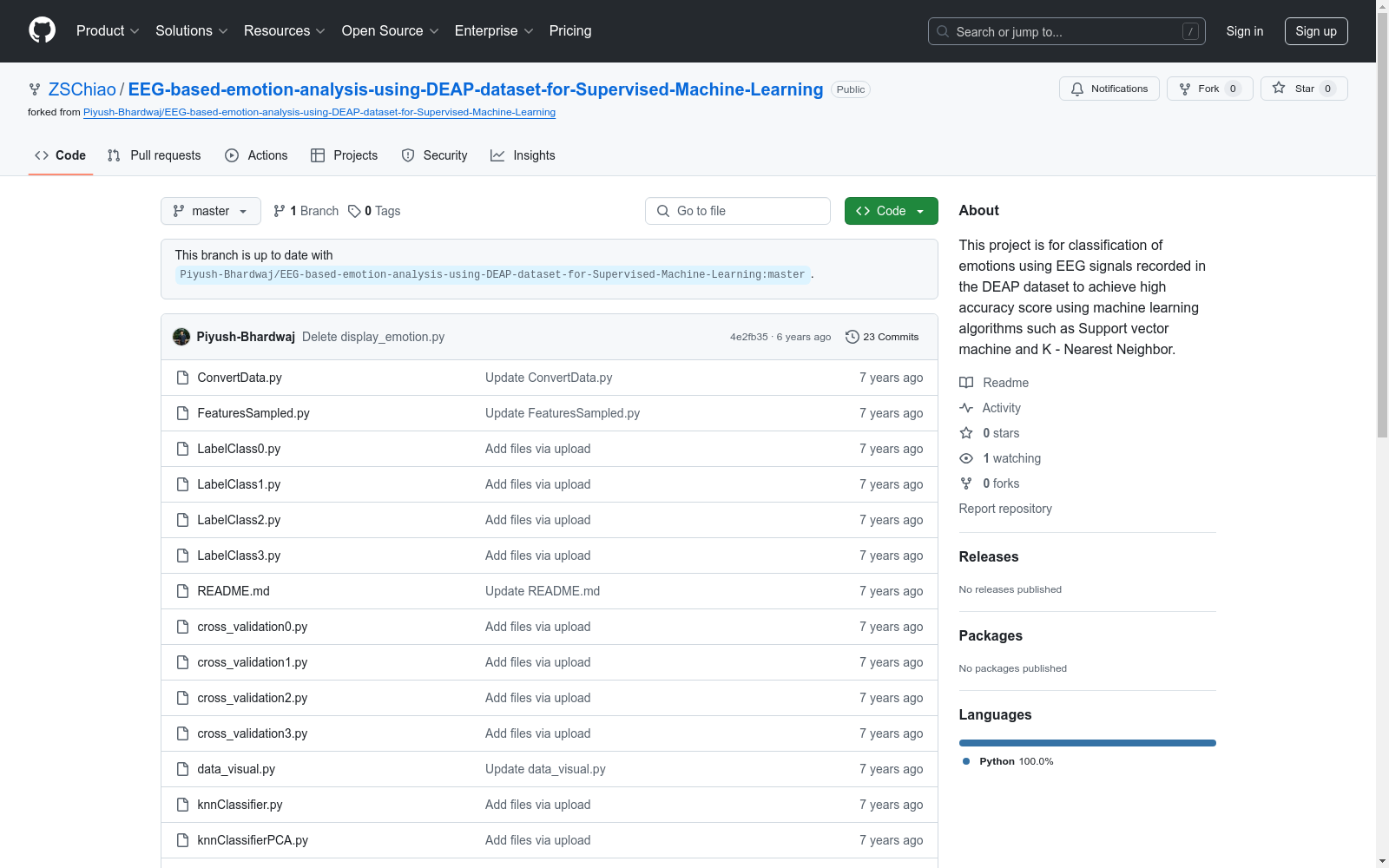
Task: Click the Readme book icon
Action: pos(966,383)
